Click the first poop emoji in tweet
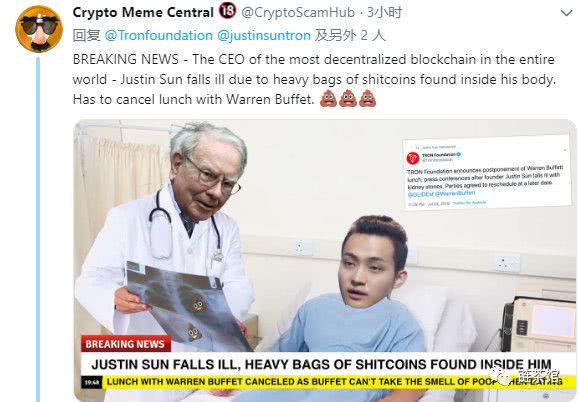578x402 pixels. tap(328, 99)
